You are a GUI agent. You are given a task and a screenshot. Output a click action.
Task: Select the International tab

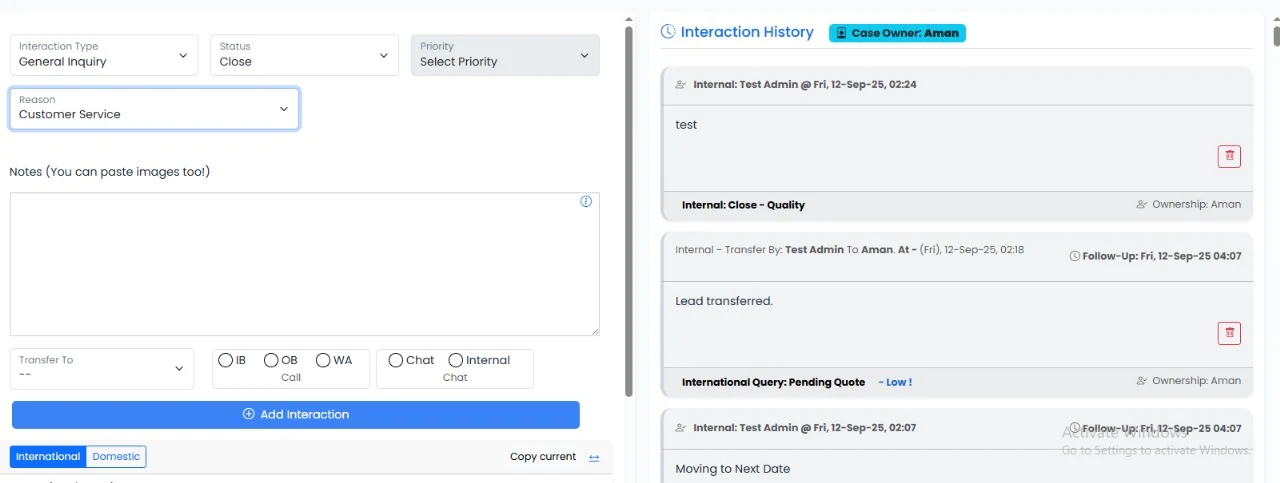48,457
